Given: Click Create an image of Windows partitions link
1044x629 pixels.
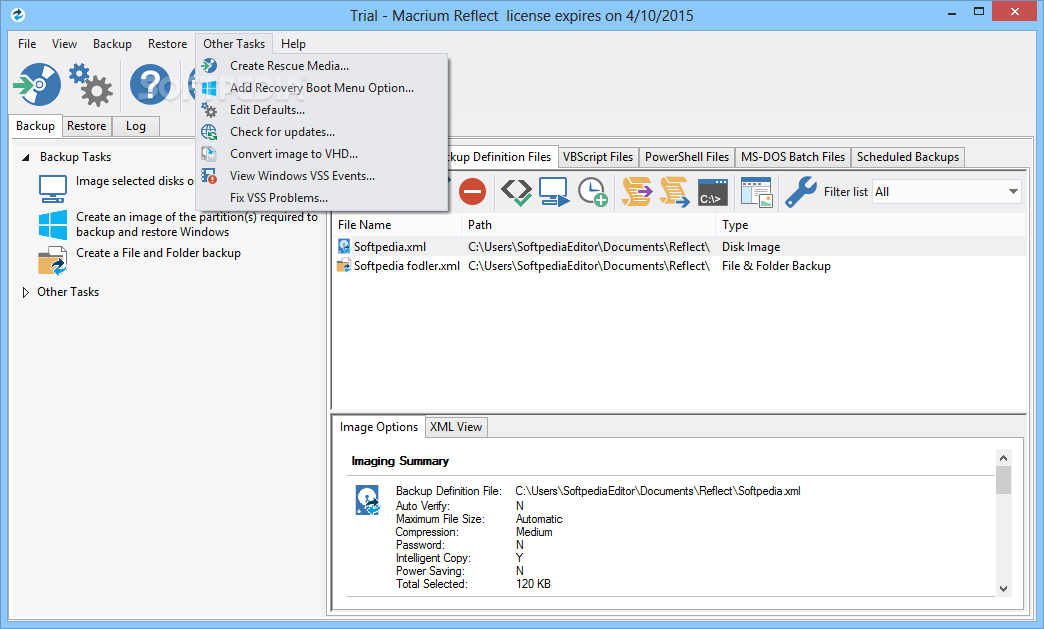Looking at the screenshot, I should click(x=197, y=224).
